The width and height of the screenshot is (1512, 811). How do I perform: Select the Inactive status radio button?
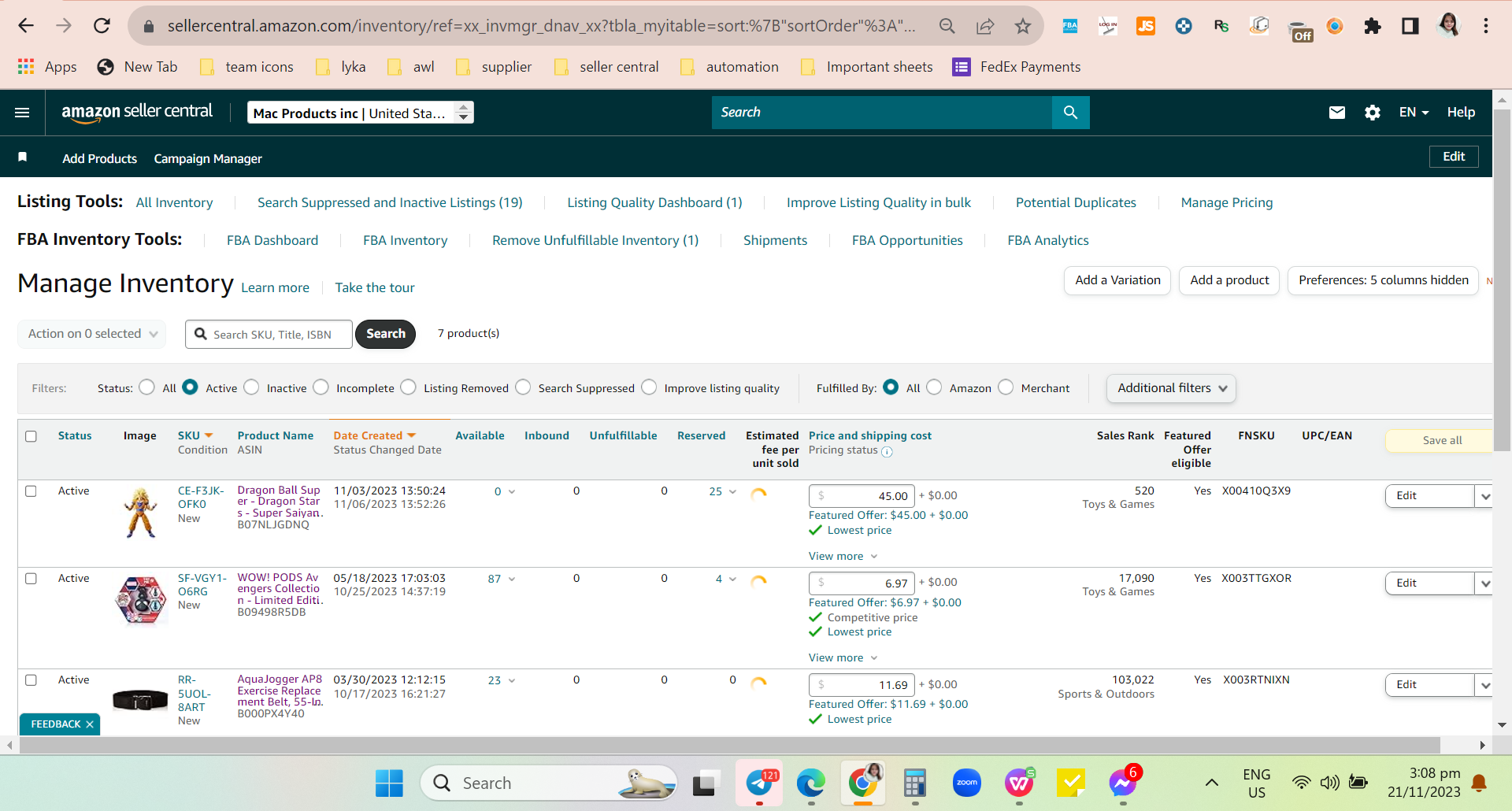(x=251, y=387)
